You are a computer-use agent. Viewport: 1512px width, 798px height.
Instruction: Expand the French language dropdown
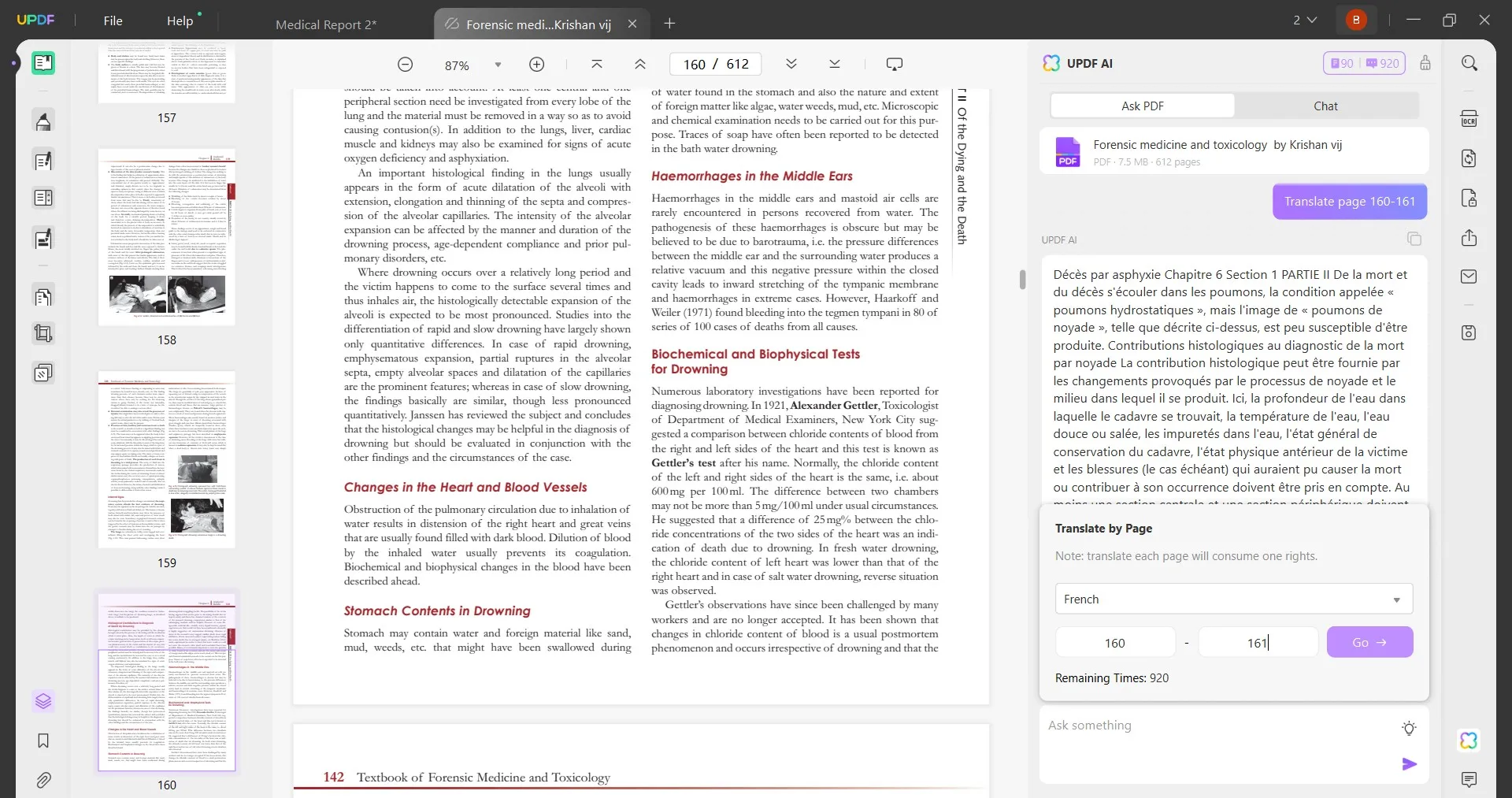tap(1234, 599)
